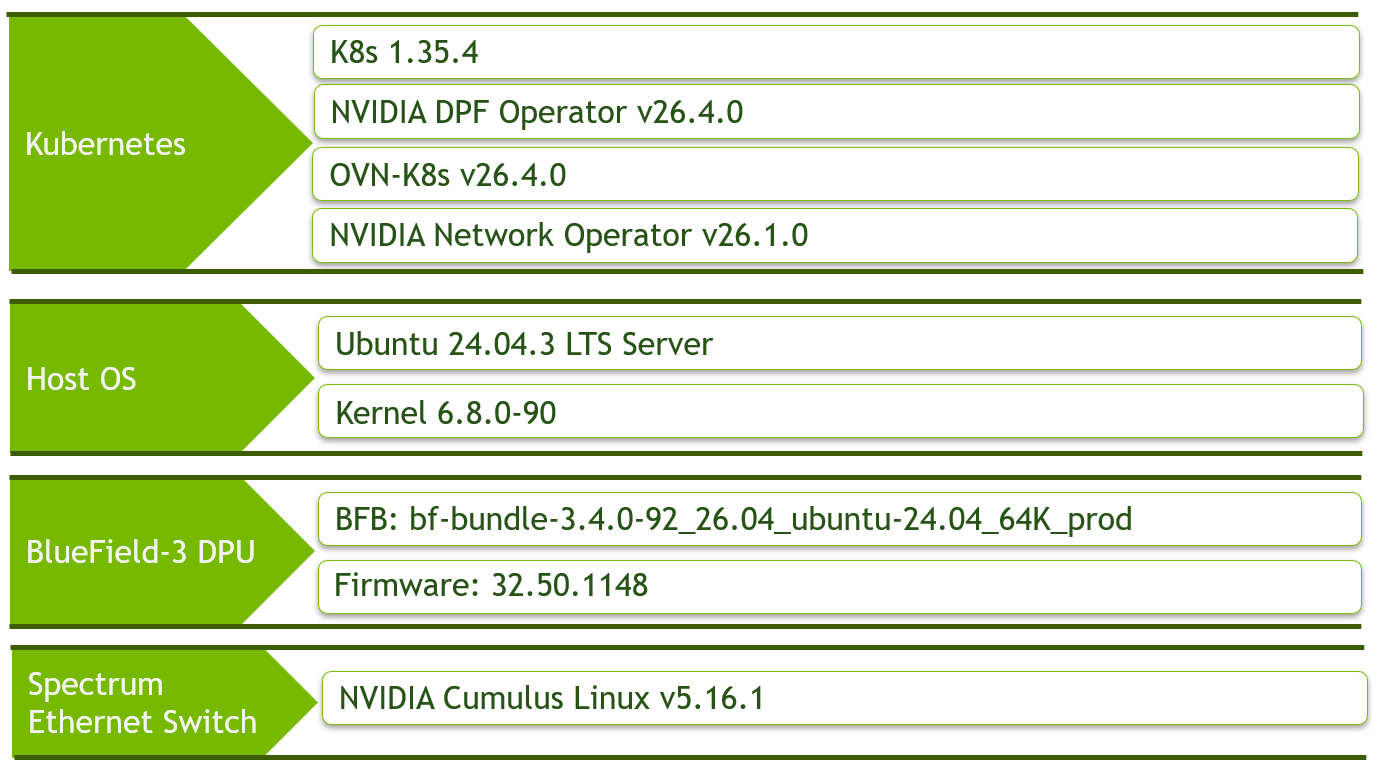Click the BlueField-3 DPU label text

click(141, 551)
